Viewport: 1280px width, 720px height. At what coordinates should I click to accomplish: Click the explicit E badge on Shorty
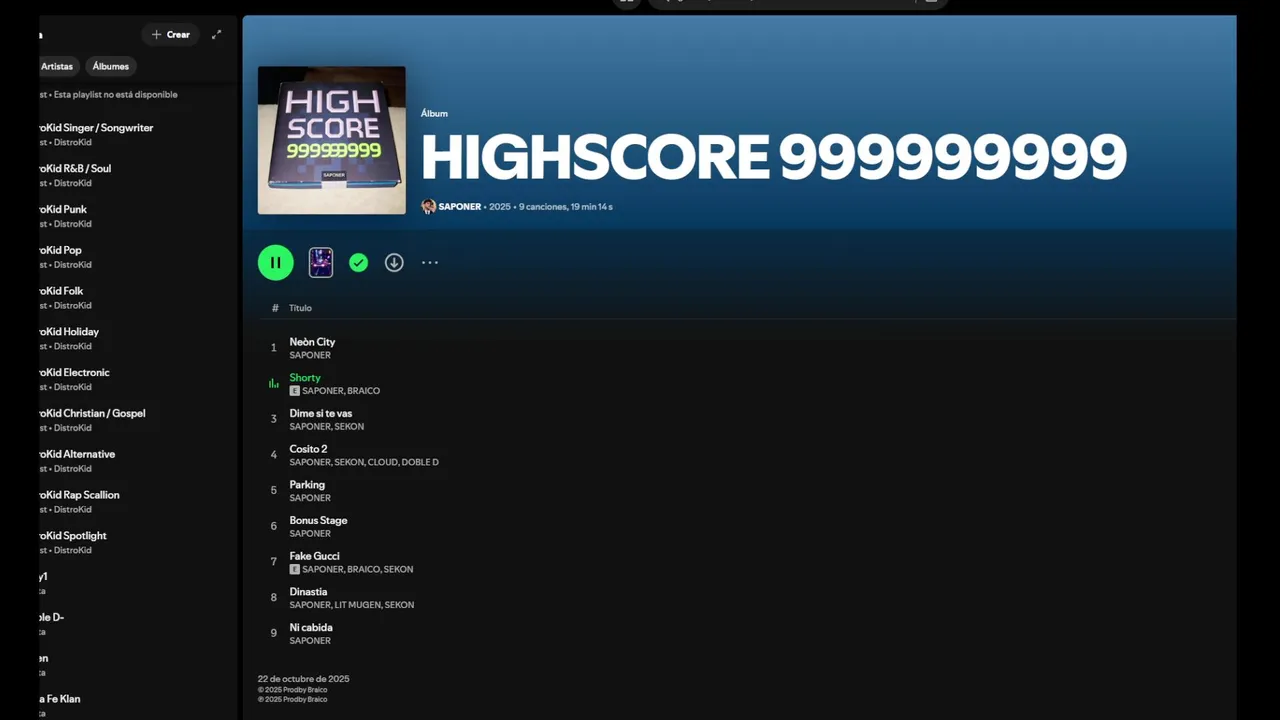(x=294, y=391)
